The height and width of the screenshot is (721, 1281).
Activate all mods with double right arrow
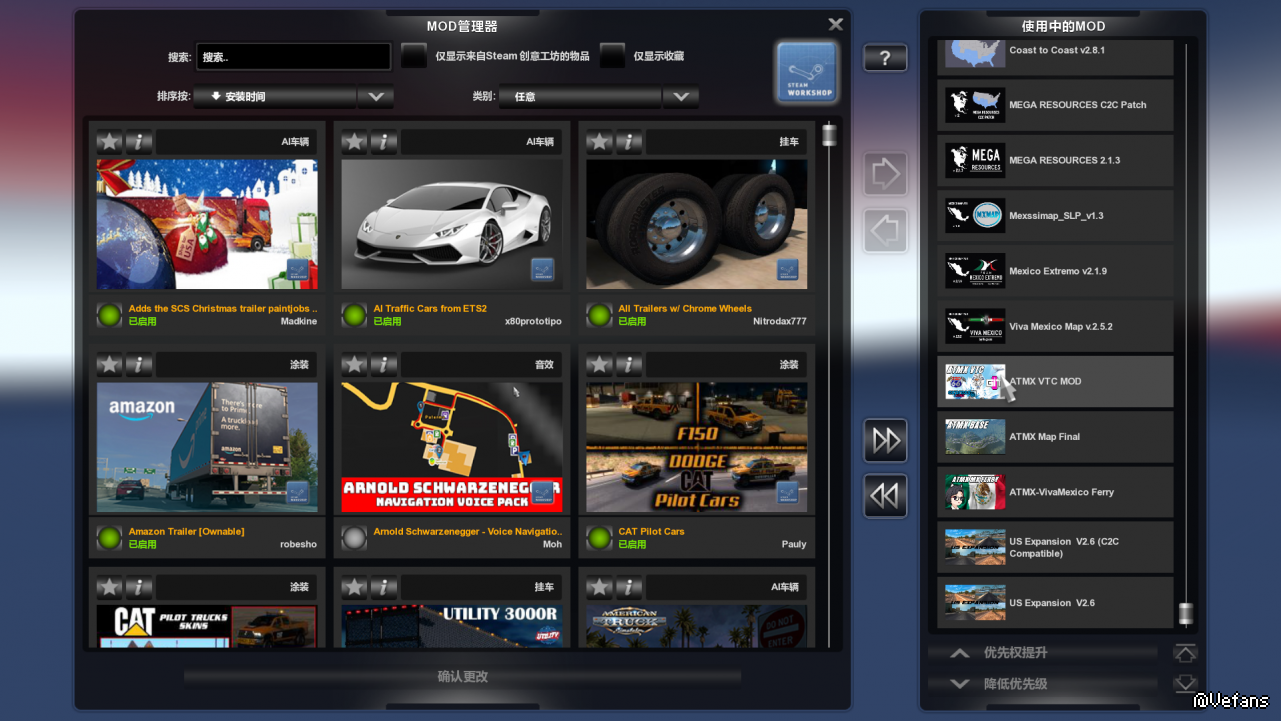click(x=885, y=440)
